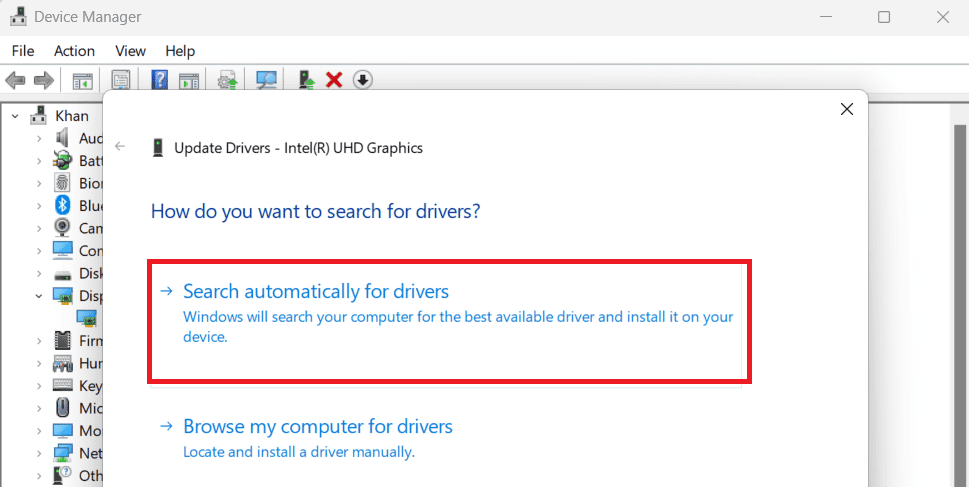
Task: Click the Enable device green-arrow toolbar icon
Action: [307, 80]
